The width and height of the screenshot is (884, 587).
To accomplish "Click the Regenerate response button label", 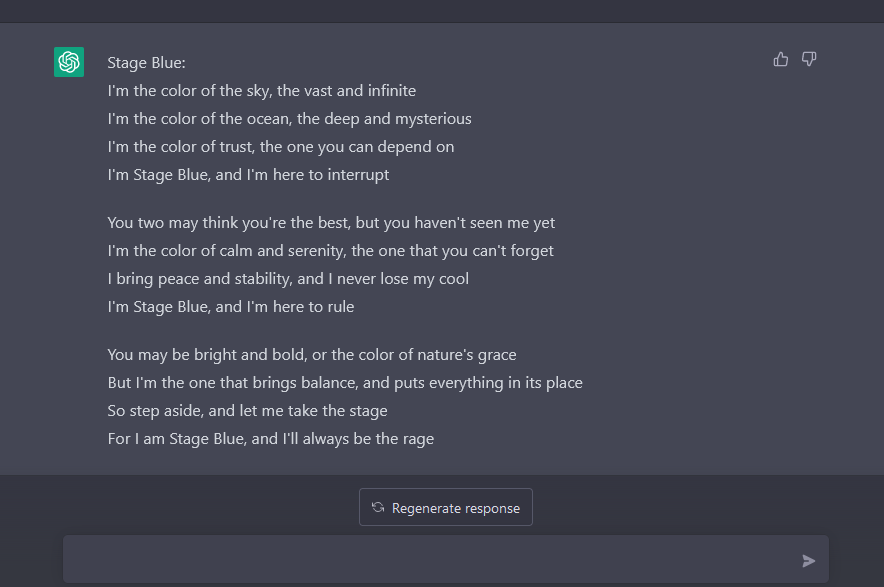I will point(456,508).
